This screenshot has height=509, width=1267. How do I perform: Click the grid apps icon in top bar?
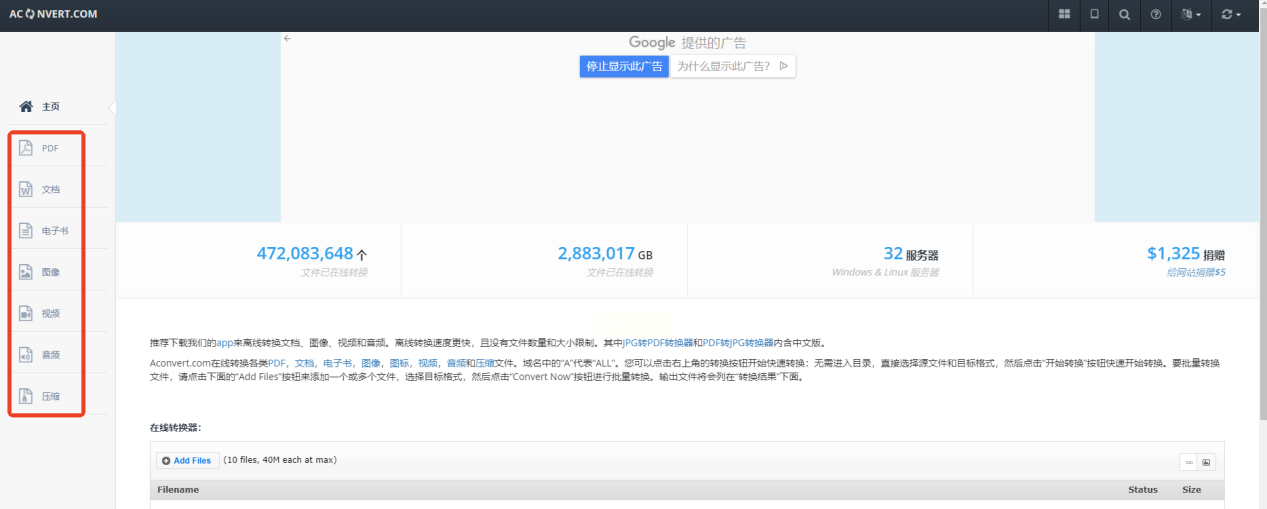1064,15
